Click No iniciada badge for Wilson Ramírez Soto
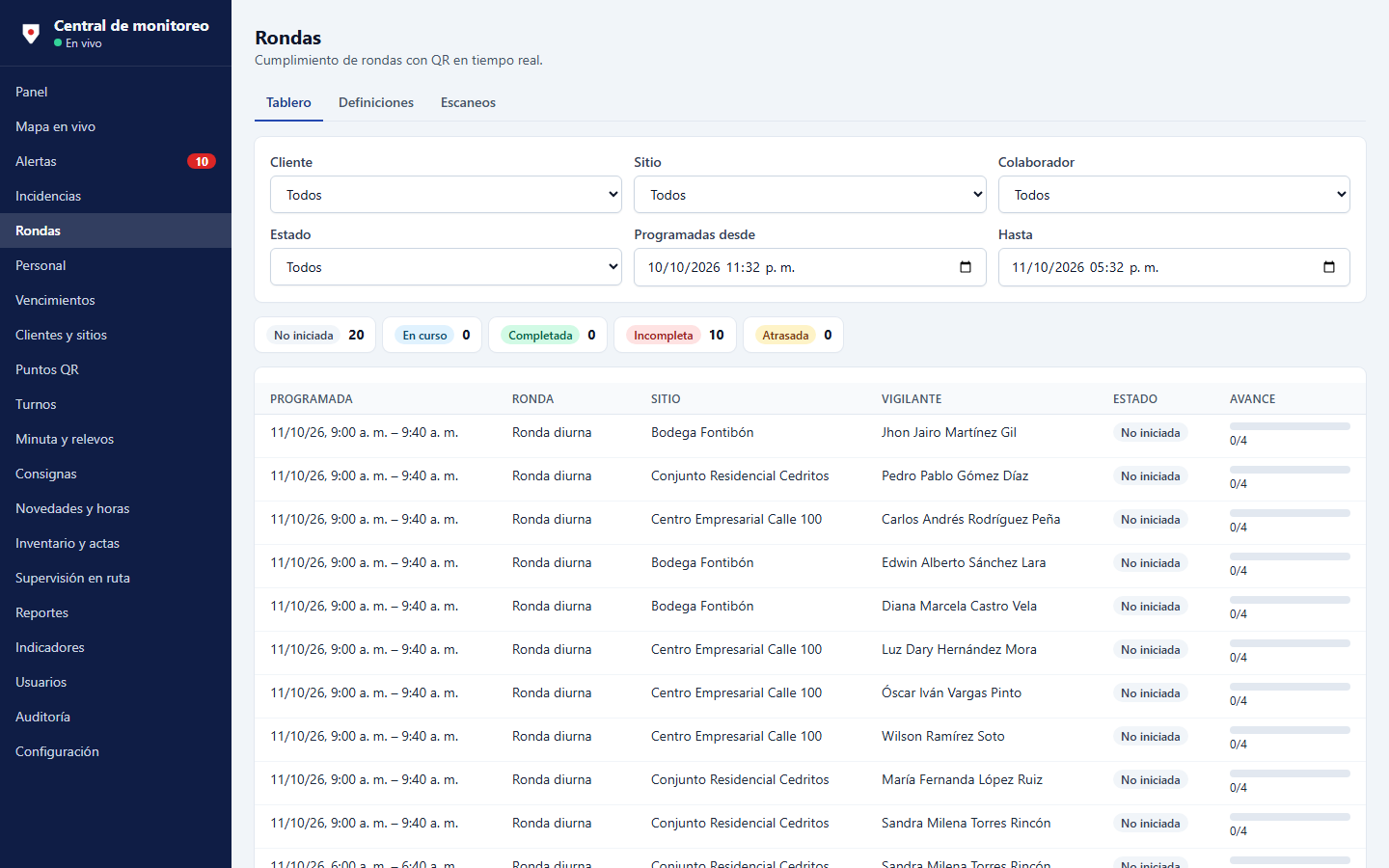 [x=1151, y=737]
